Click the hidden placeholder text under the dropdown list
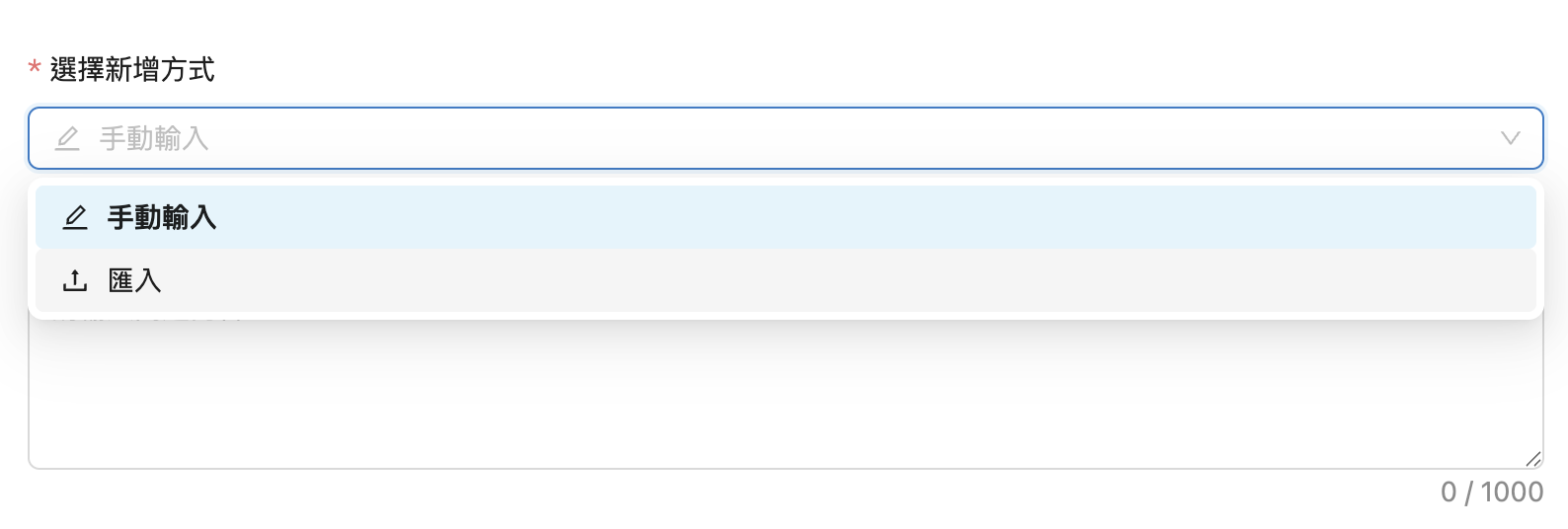Image resolution: width=1568 pixels, height=529 pixels. [x=148, y=317]
